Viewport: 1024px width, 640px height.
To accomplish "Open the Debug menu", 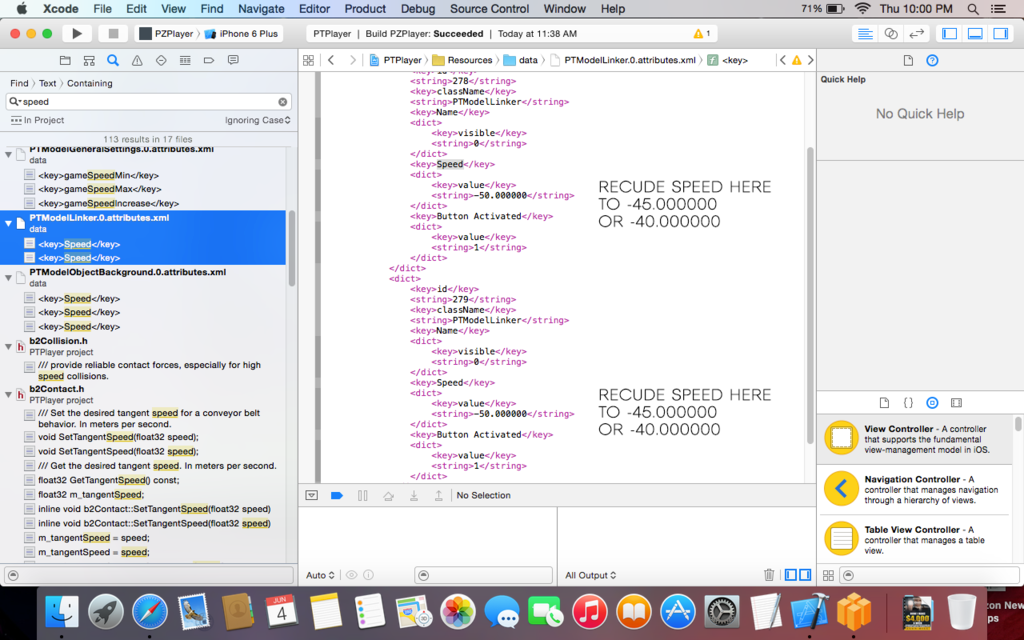I will [x=418, y=9].
